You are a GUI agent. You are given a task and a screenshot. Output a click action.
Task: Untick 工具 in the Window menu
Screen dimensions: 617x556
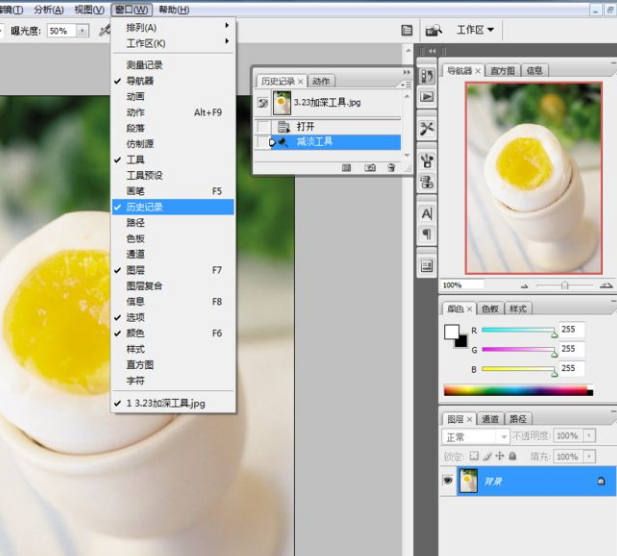point(173,159)
